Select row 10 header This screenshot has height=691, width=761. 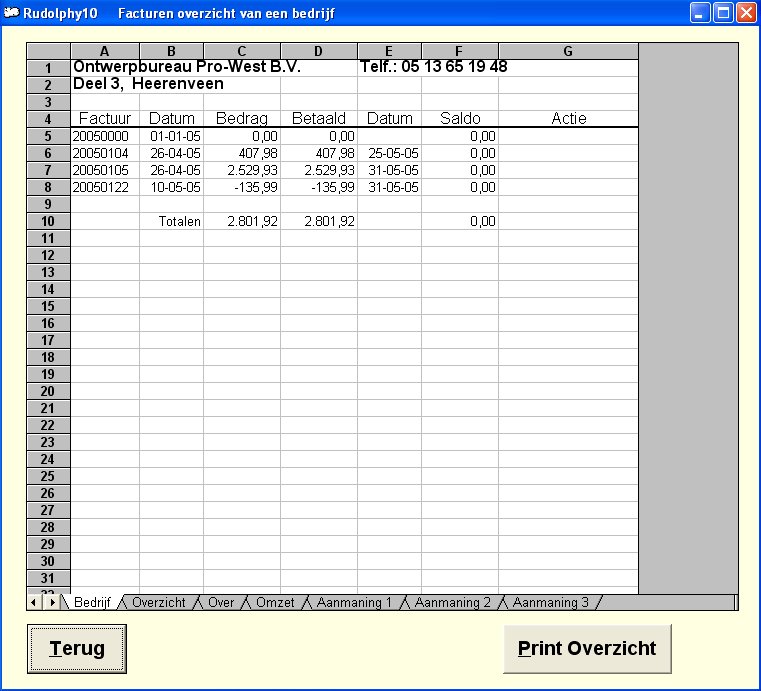click(x=48, y=221)
